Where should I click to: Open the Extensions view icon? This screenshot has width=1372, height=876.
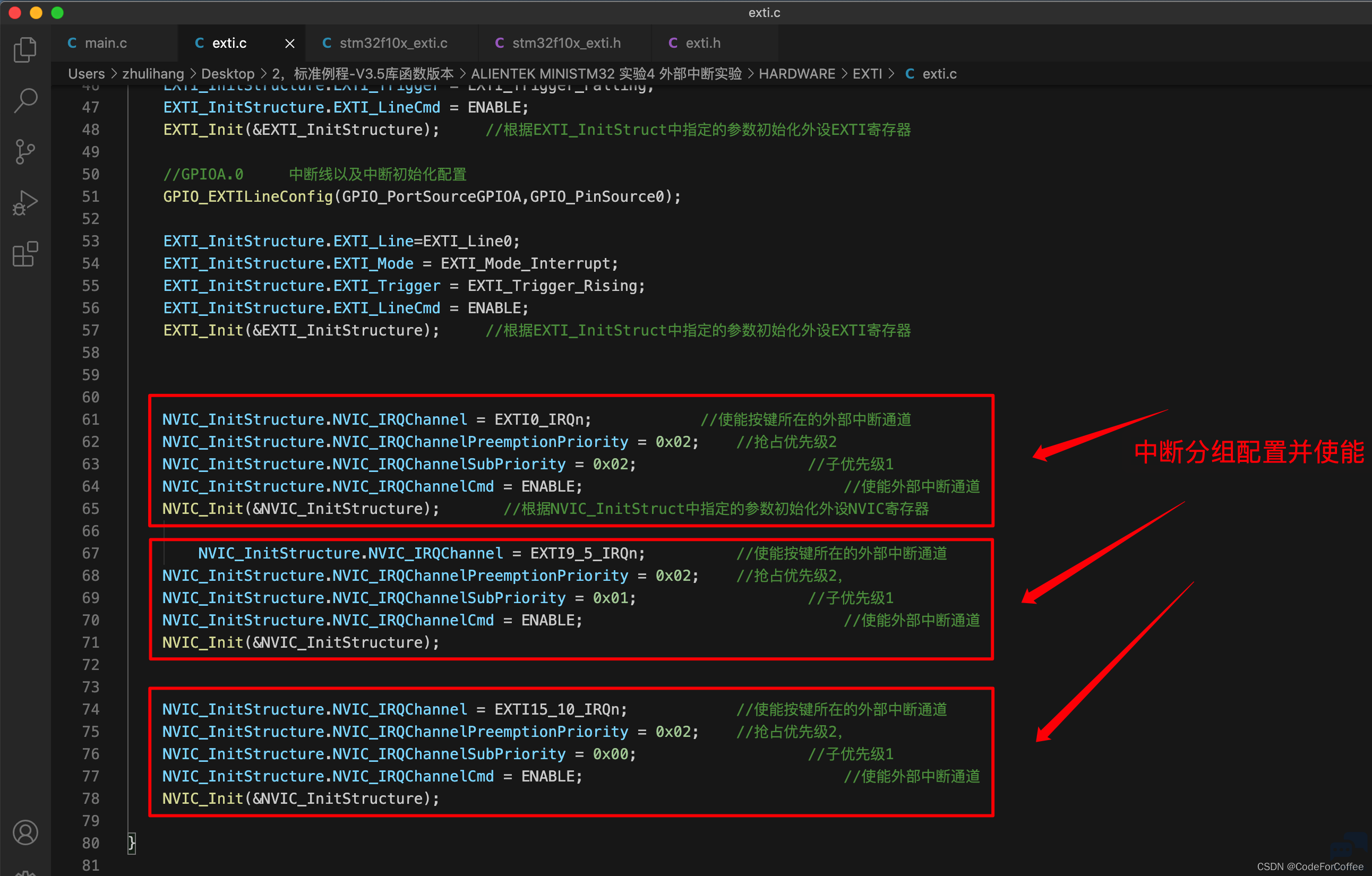[x=25, y=253]
